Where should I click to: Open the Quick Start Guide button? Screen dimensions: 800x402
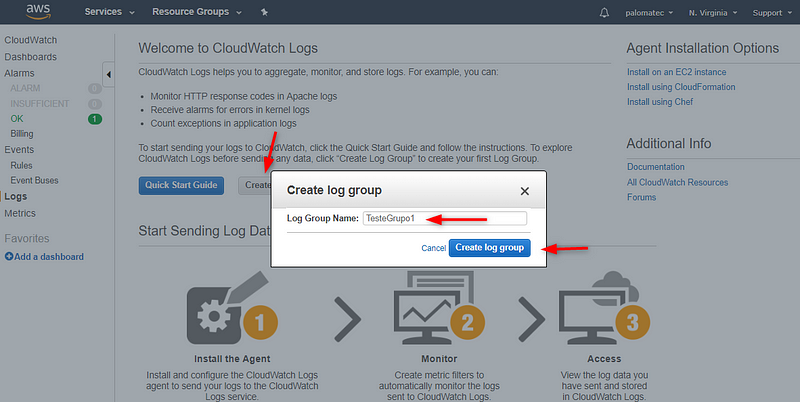click(181, 185)
